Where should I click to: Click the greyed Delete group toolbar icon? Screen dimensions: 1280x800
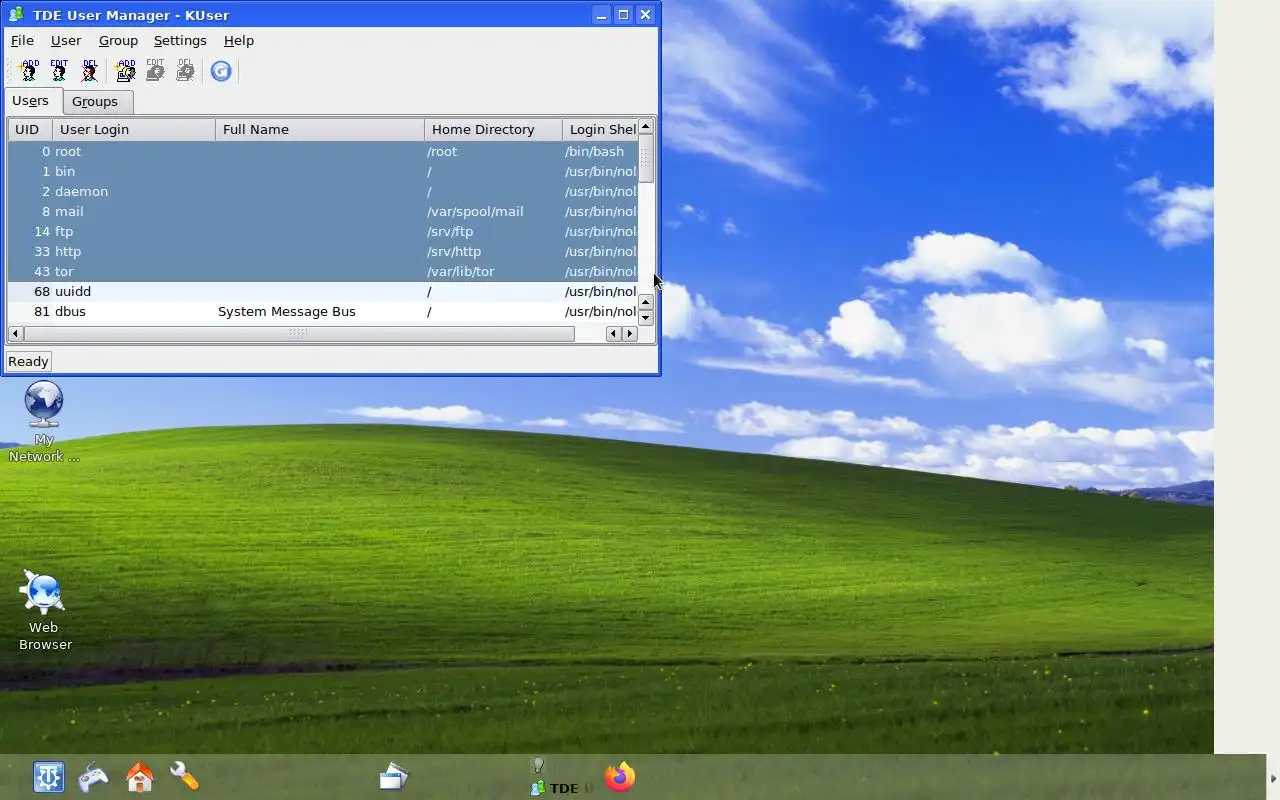[185, 70]
